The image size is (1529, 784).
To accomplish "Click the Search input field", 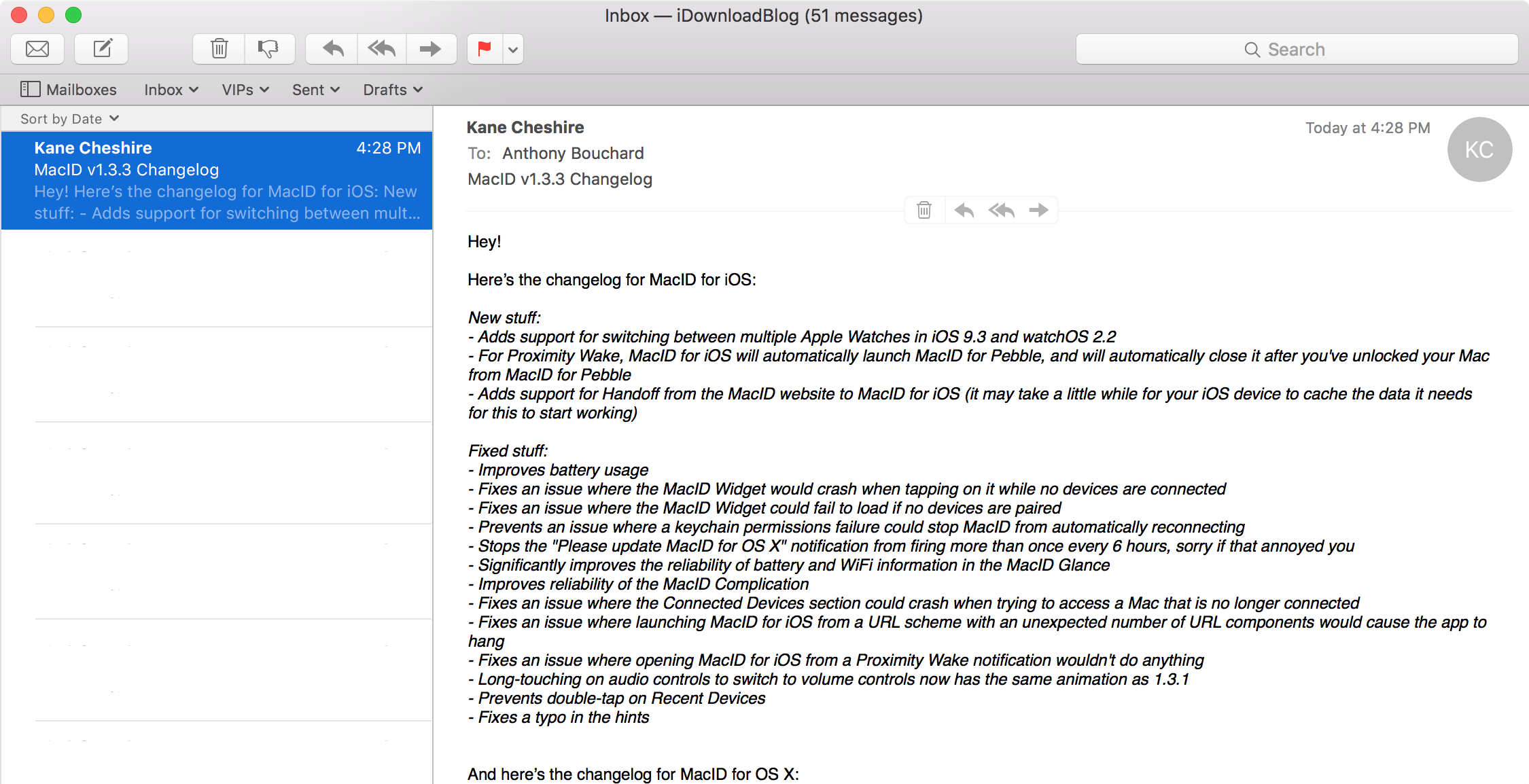I will click(x=1295, y=48).
